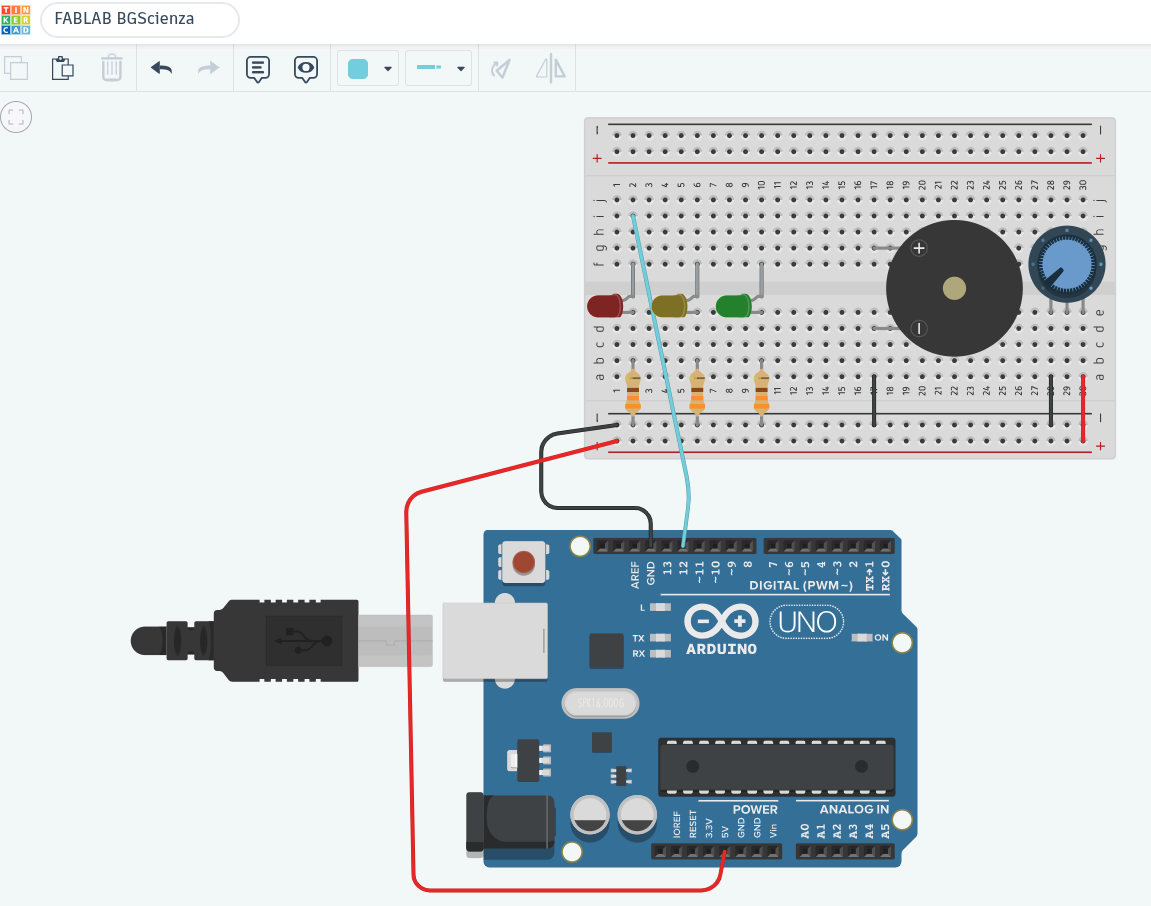Click the Copy icon in toolbar

pos(16,68)
